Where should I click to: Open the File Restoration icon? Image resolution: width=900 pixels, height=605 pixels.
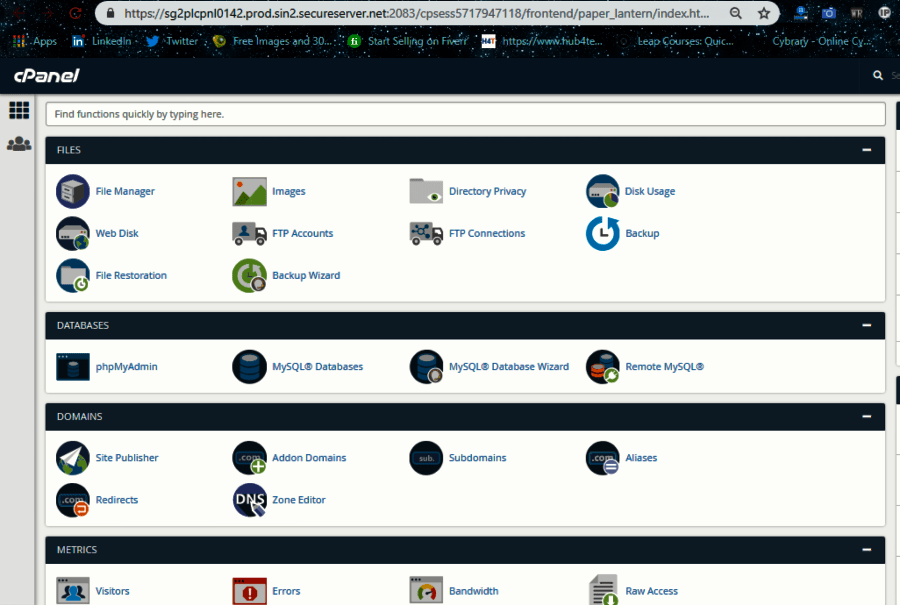click(73, 276)
